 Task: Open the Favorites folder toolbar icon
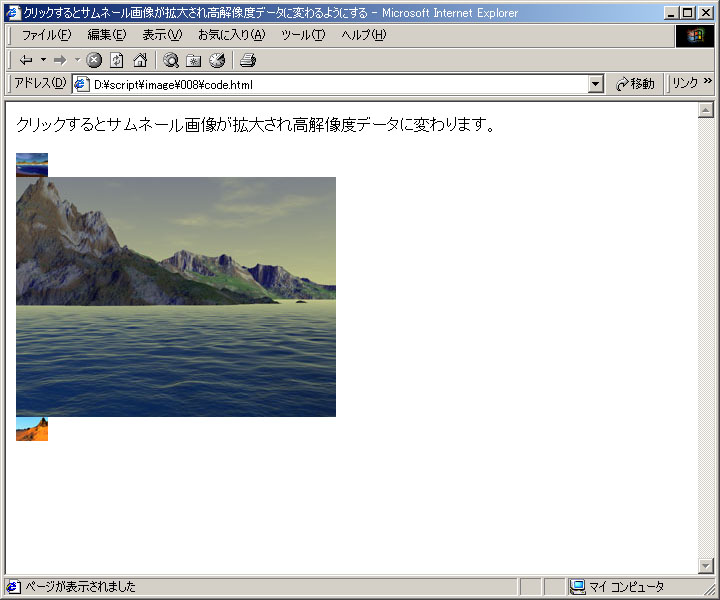pos(194,60)
